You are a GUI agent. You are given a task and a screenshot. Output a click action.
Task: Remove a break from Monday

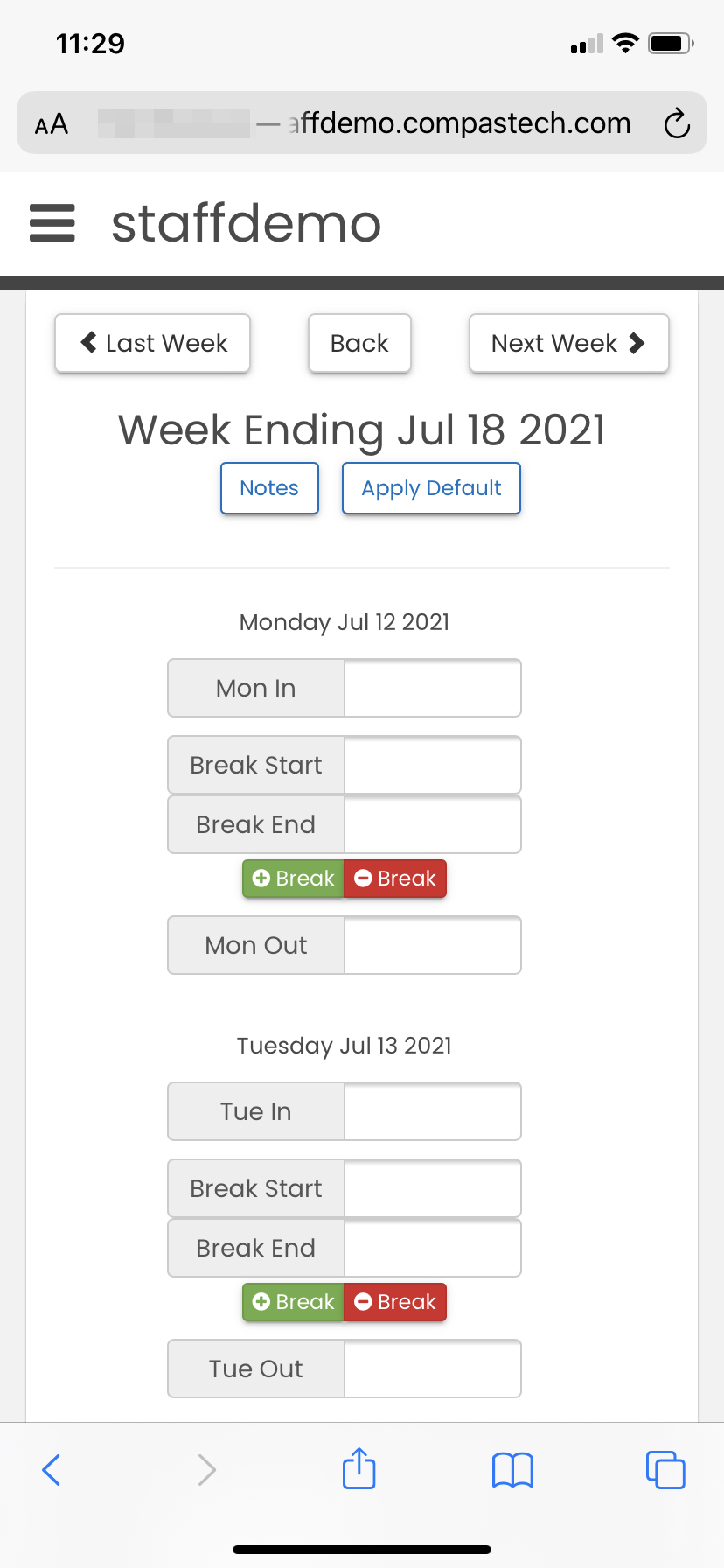coord(395,878)
